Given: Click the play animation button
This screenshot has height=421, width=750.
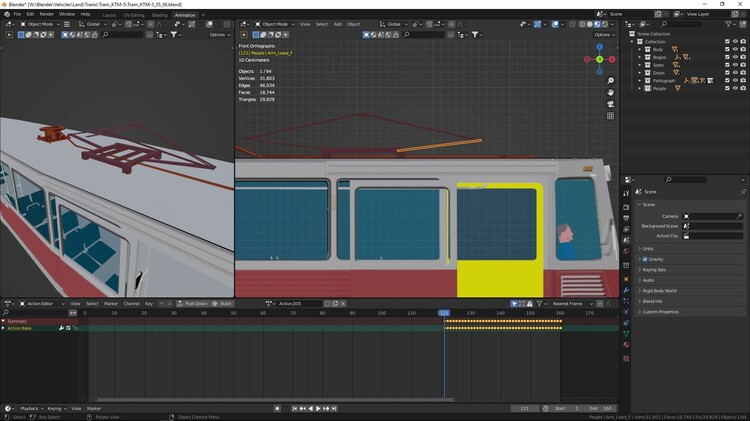Looking at the screenshot, I should click(x=317, y=408).
